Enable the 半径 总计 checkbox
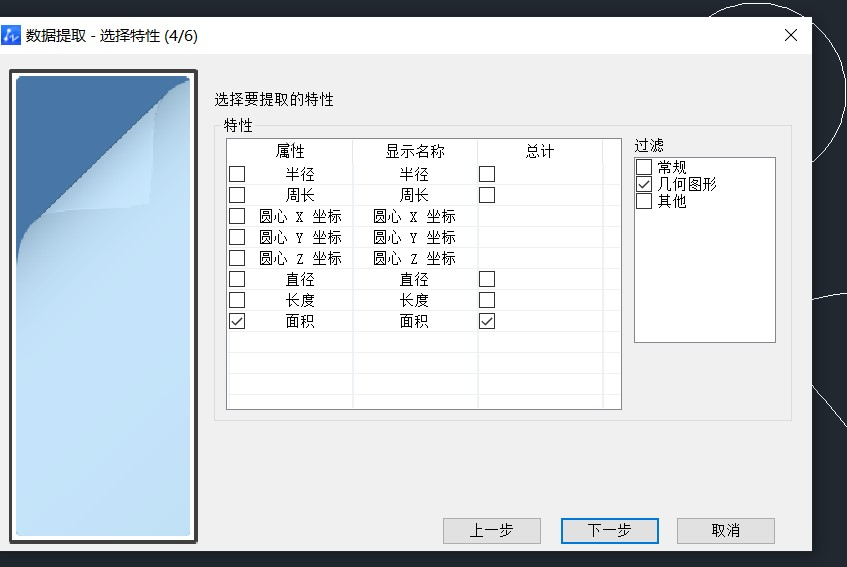The width and height of the screenshot is (847, 567). point(487,174)
